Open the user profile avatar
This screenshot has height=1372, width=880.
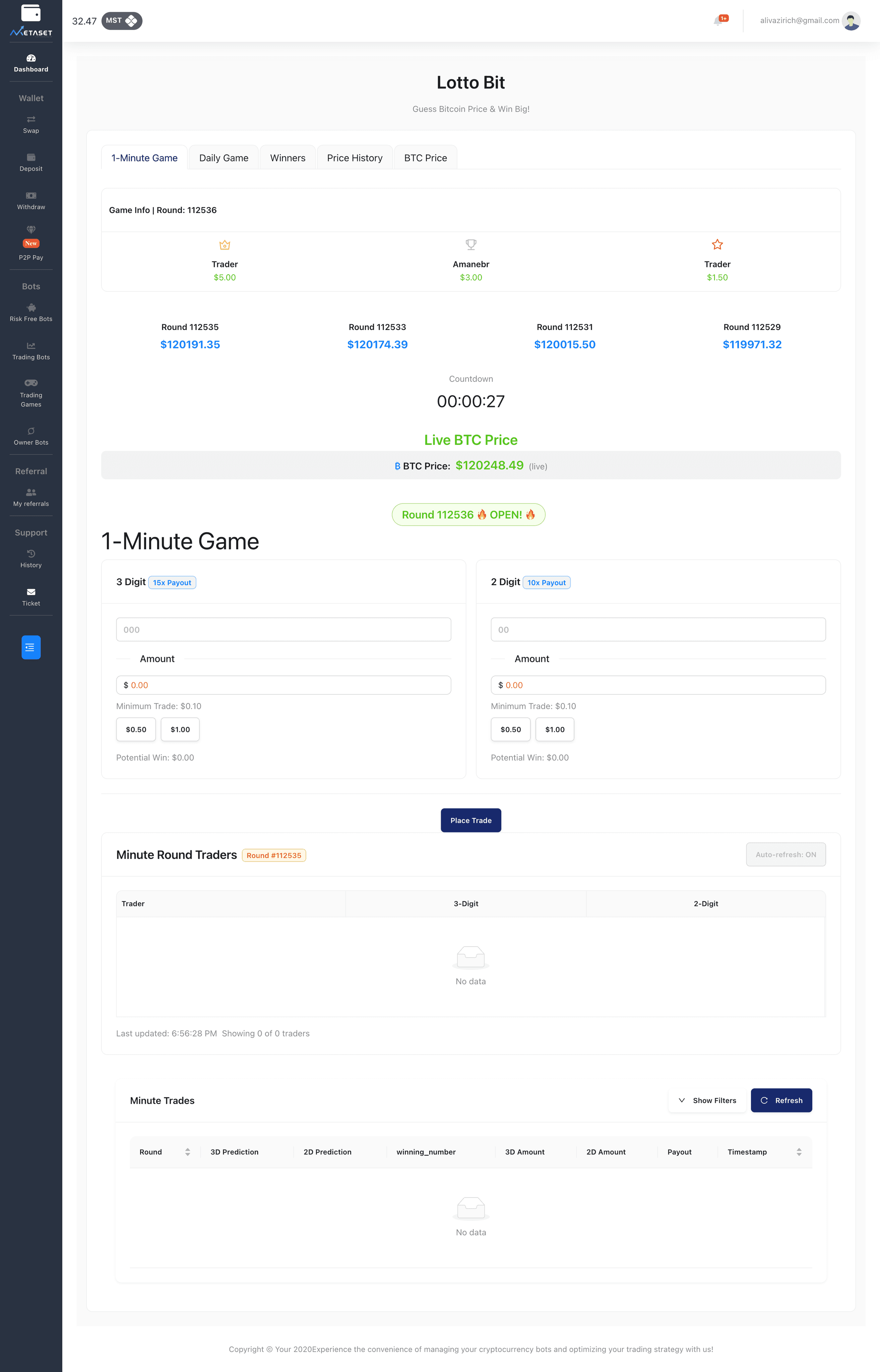(x=851, y=21)
